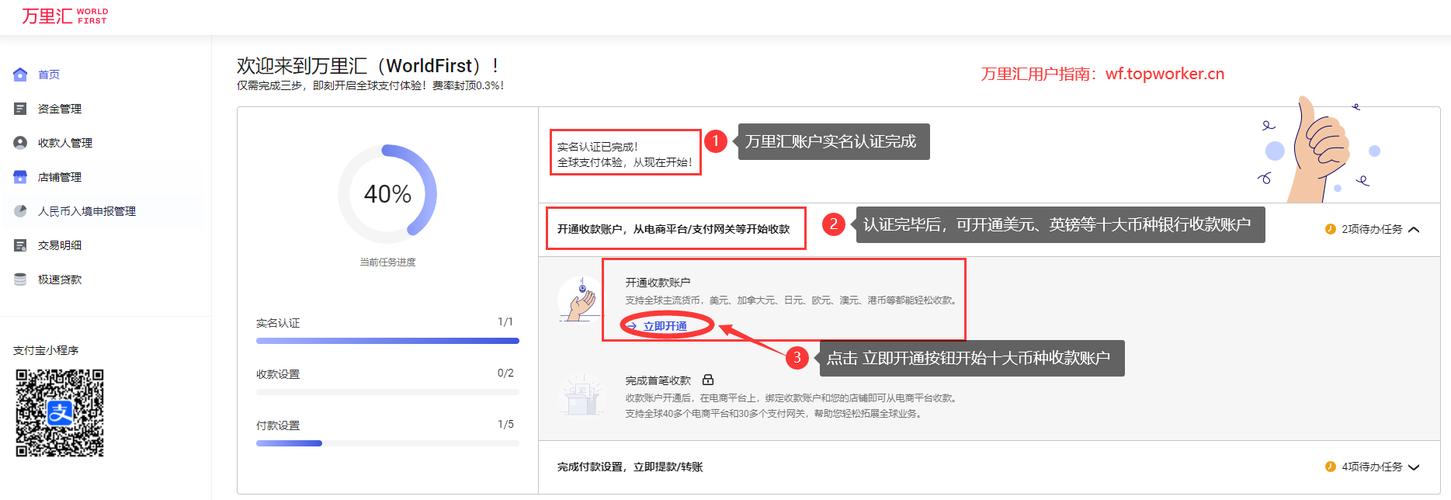Open 交易明细 in the sidebar
Image resolution: width=1451 pixels, height=500 pixels.
pyautogui.click(x=60, y=245)
